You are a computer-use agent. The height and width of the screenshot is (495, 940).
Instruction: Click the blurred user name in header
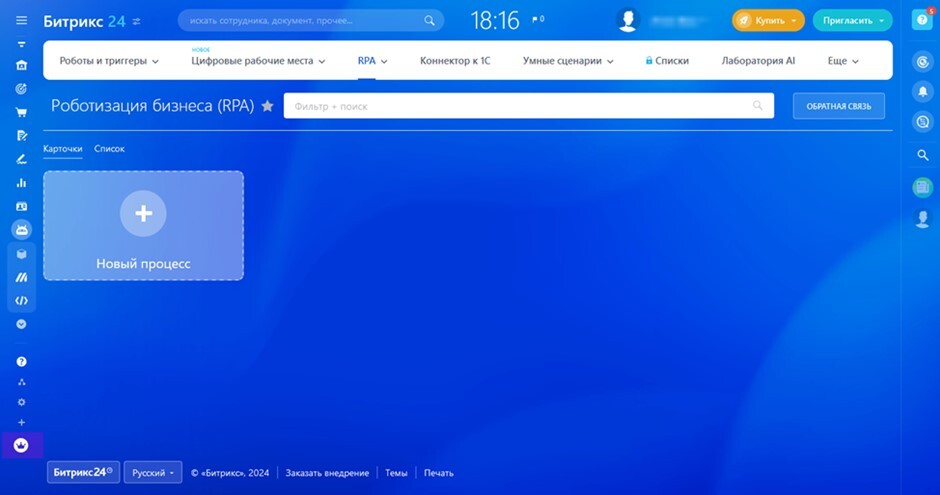[681, 20]
